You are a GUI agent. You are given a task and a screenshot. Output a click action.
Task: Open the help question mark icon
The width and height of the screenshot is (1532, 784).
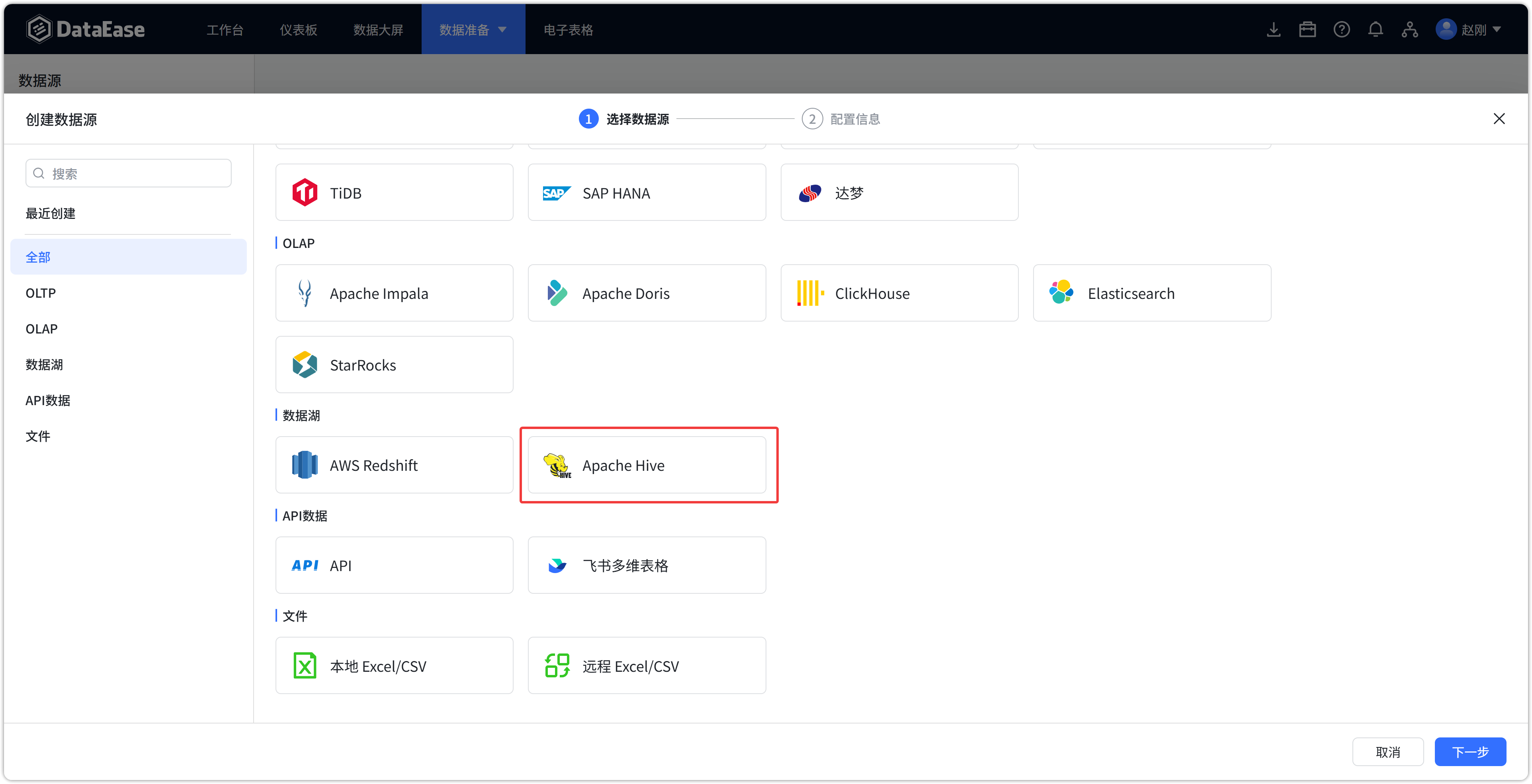click(x=1341, y=30)
